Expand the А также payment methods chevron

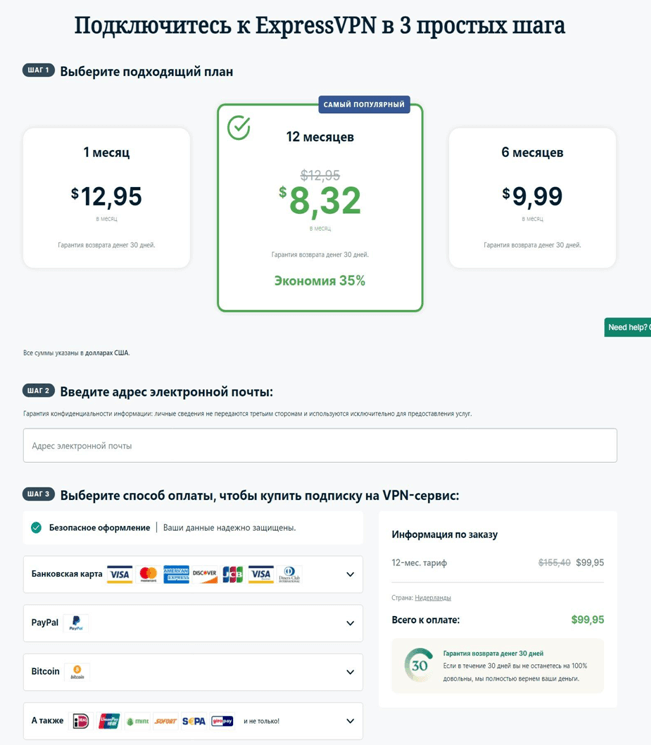click(x=350, y=721)
